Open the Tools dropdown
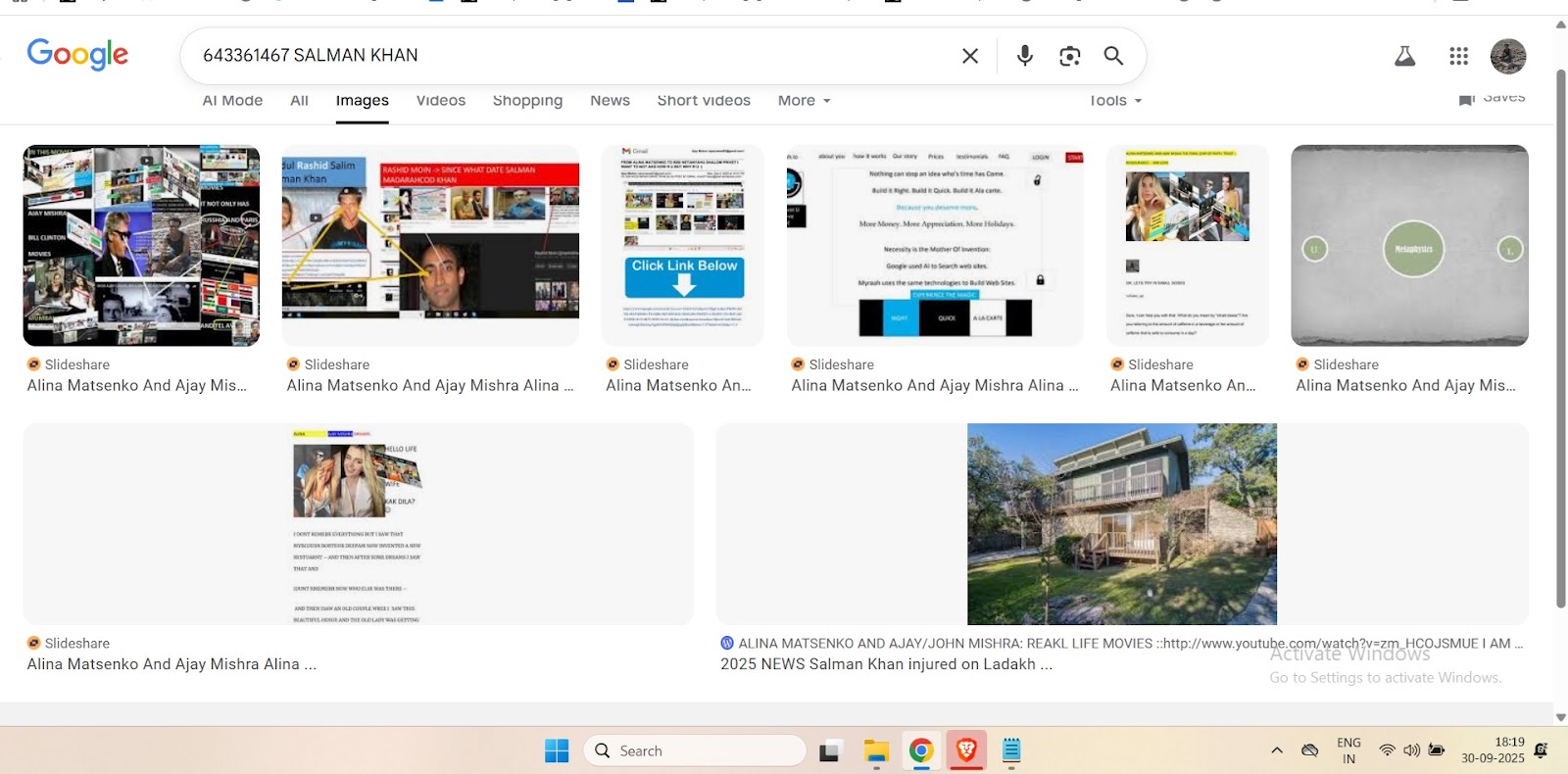 tap(1115, 101)
